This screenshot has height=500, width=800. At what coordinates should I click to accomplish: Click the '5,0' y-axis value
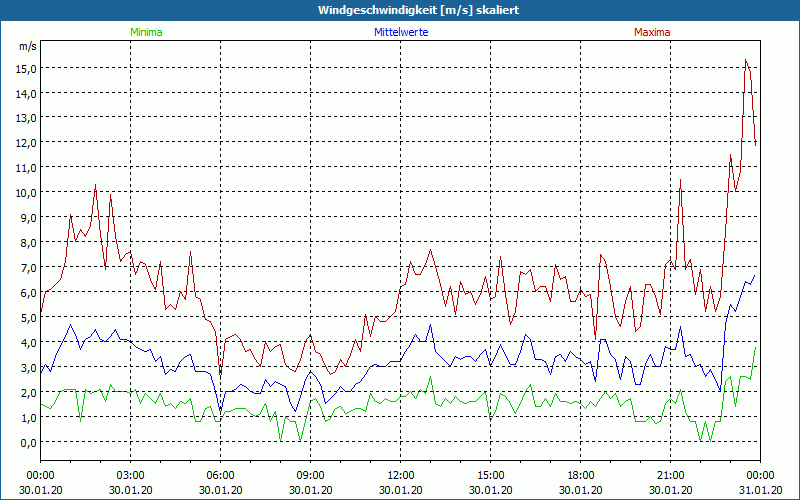click(28, 318)
